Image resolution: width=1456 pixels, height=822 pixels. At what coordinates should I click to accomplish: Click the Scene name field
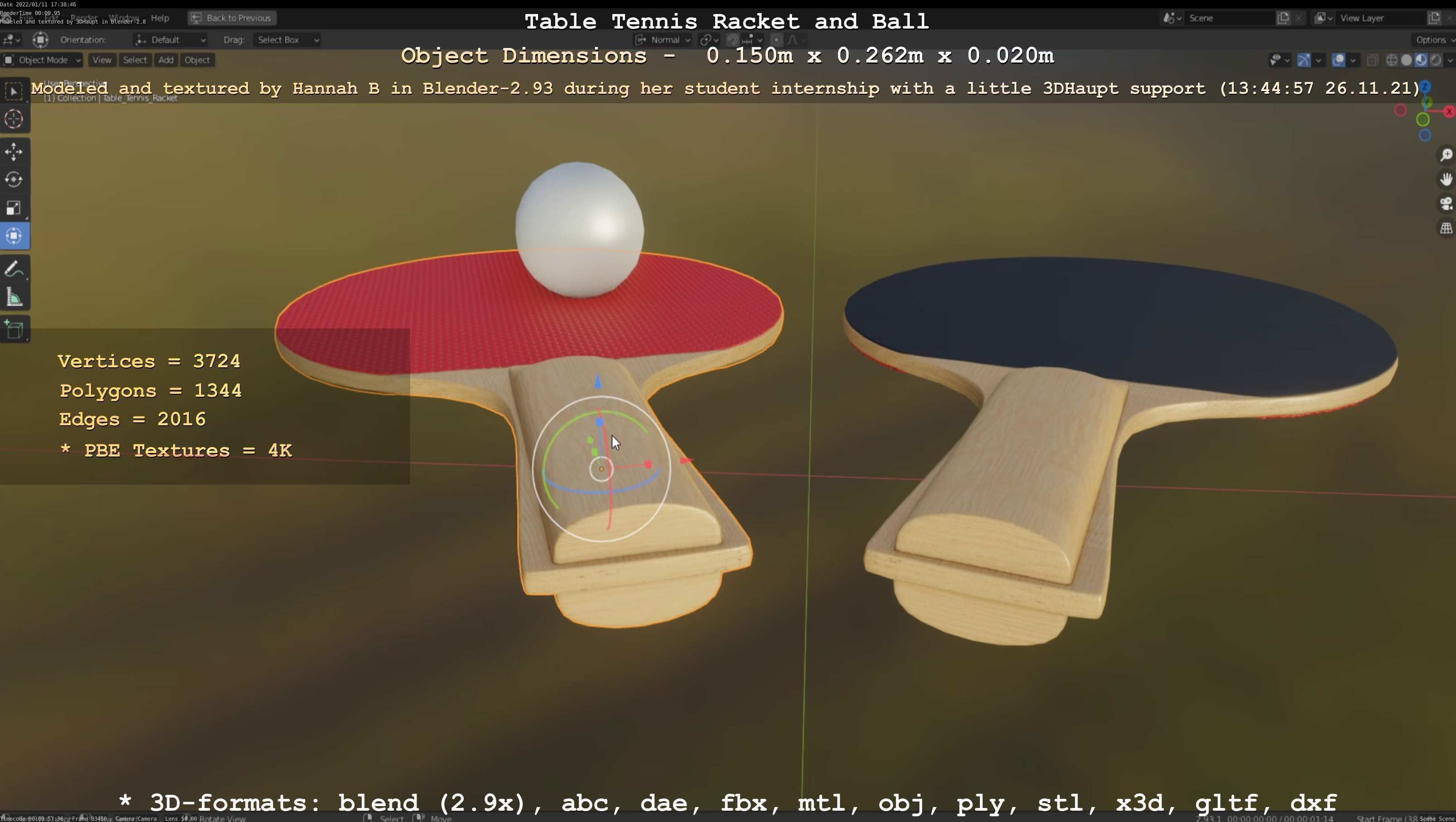(x=1230, y=18)
